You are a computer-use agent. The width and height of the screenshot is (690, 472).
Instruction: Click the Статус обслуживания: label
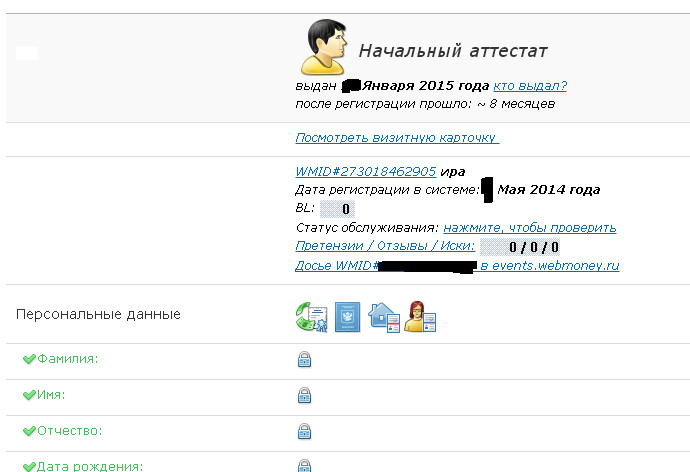(367, 228)
